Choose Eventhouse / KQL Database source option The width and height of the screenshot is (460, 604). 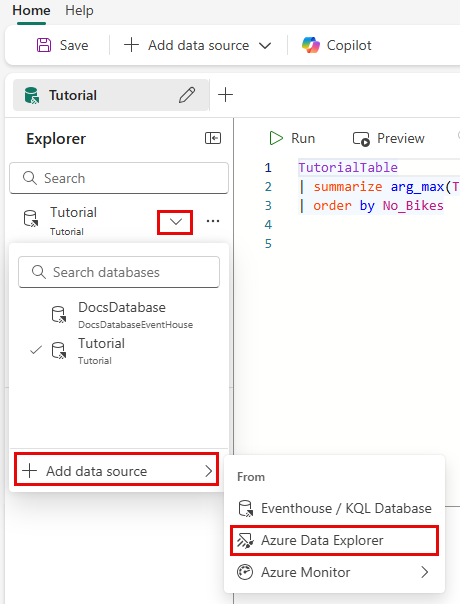334,508
